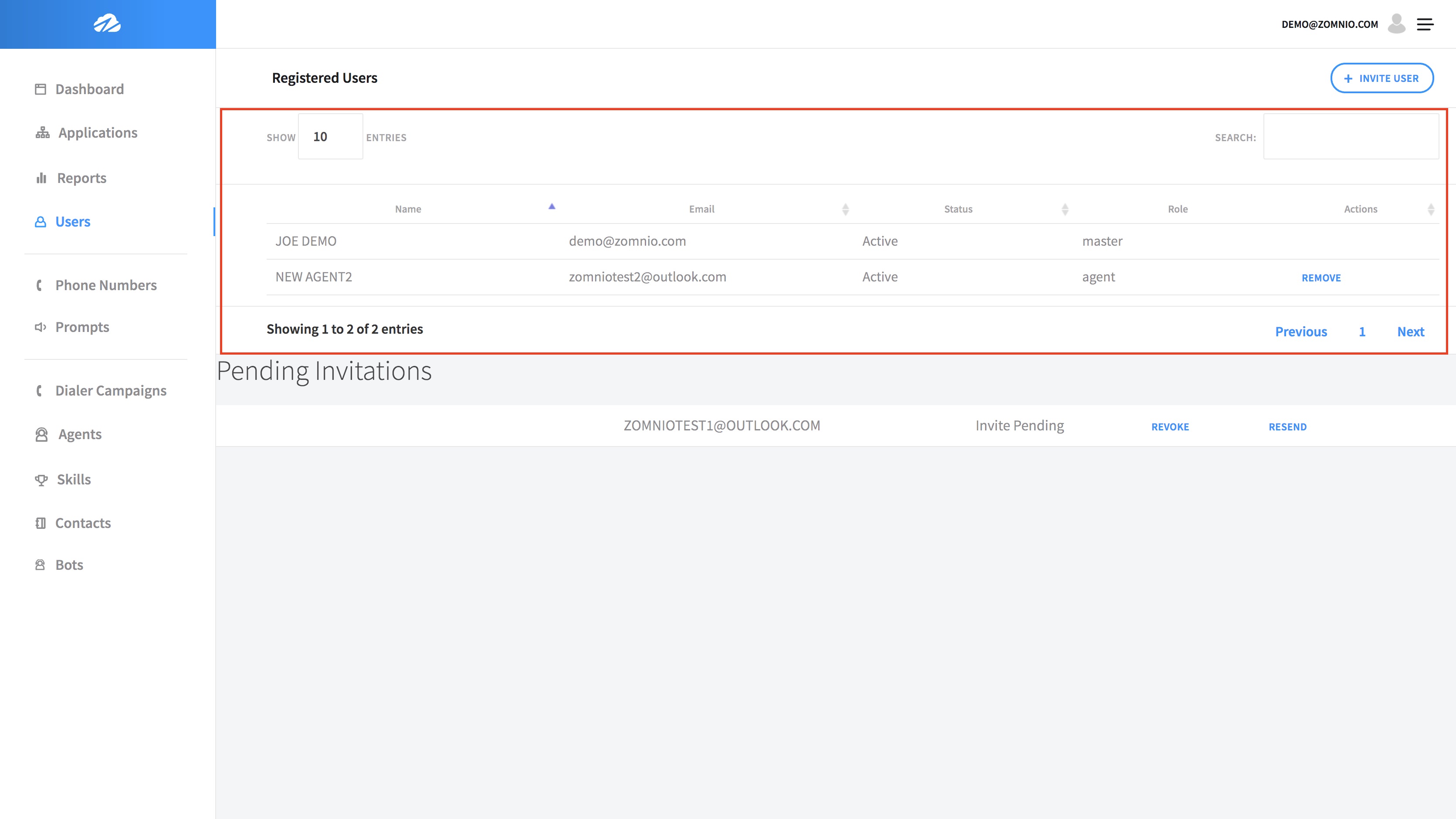This screenshot has height=819, width=1456.
Task: Click the Agents icon in sidebar
Action: [x=40, y=434]
